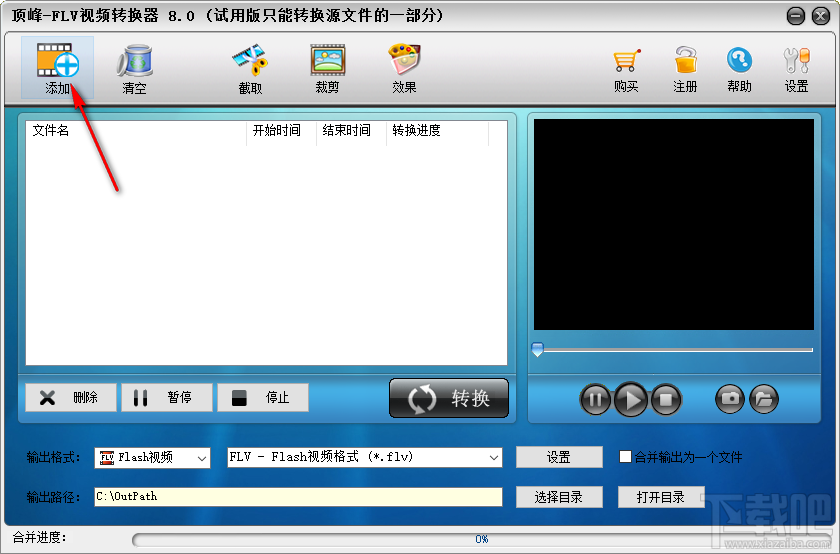The image size is (840, 554).
Task: Open 帮助 (Help) question mark icon
Action: (739, 70)
